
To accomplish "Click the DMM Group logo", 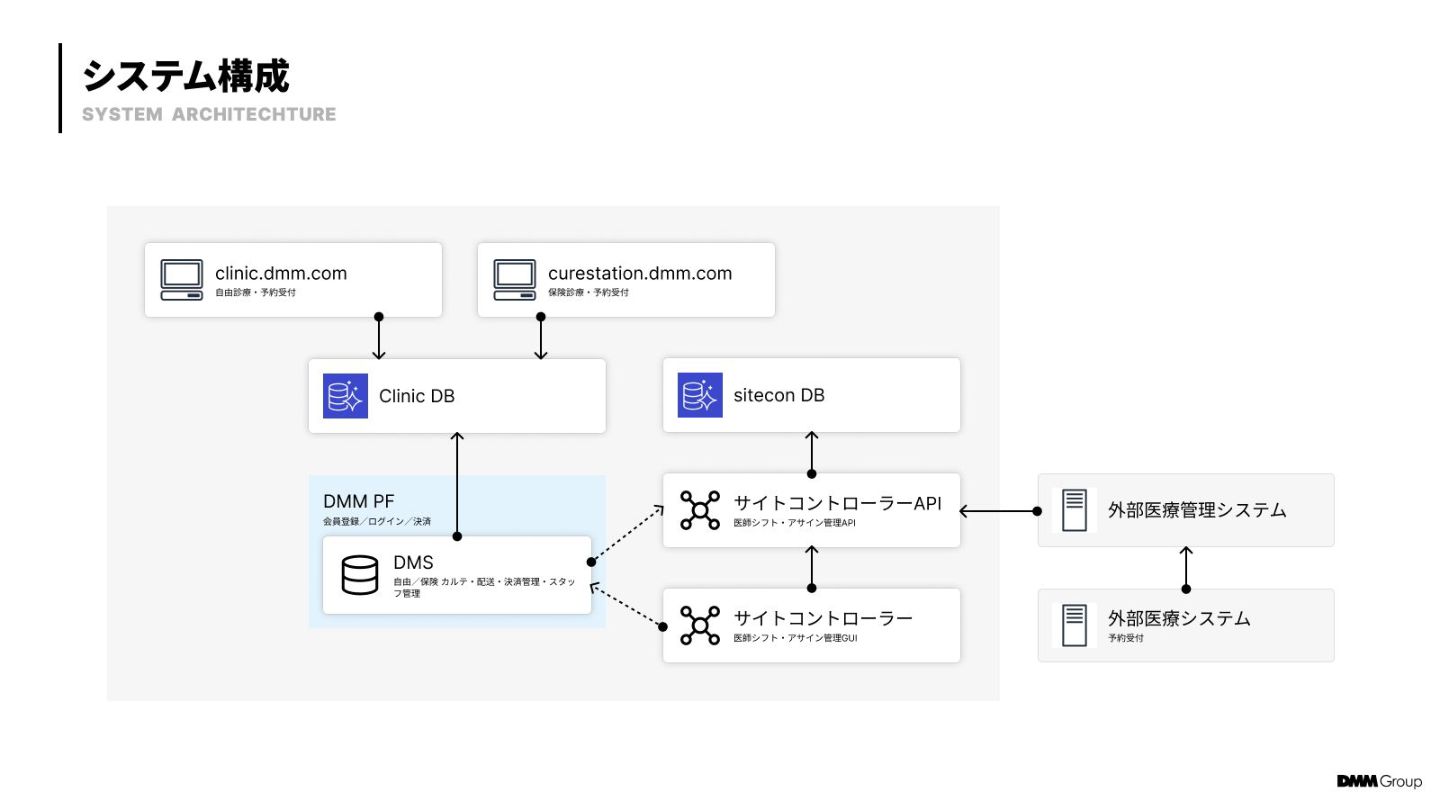I will point(1379,781).
